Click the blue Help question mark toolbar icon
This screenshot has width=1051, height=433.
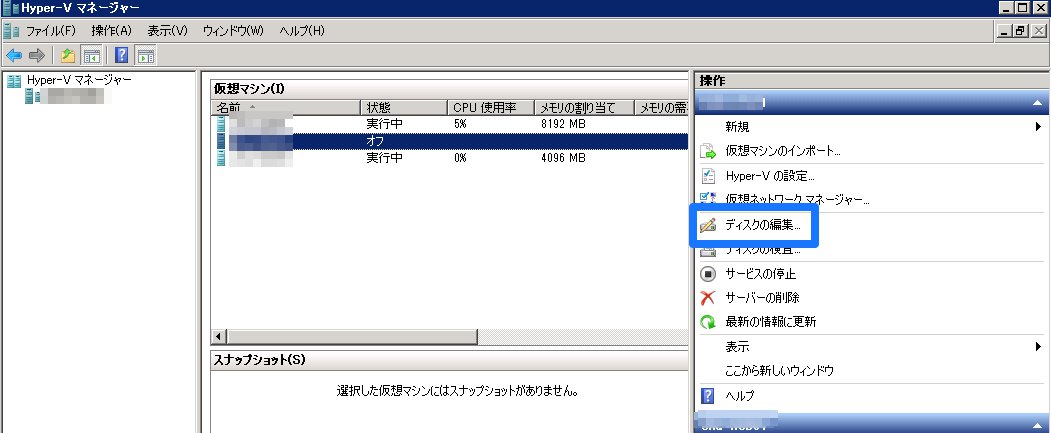pos(122,56)
